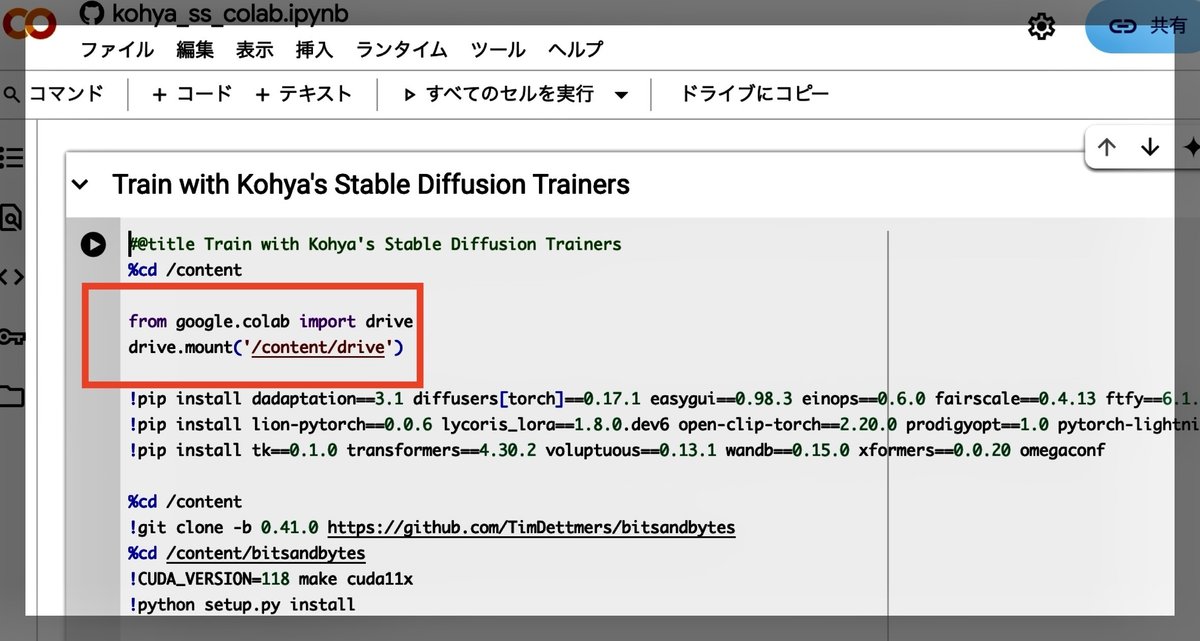Screen dimensions: 1200x641
Task: Open the ランタイム menu
Action: [x=400, y=49]
